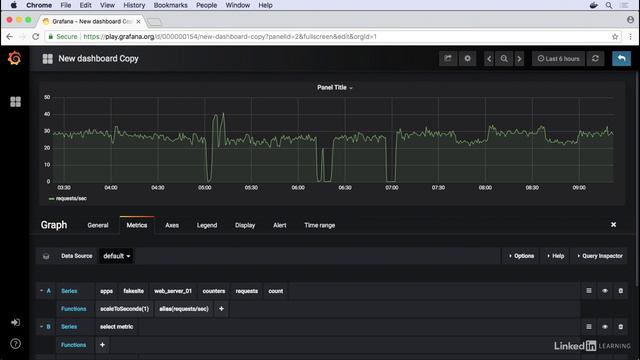
Task: Collapse query B with its arrow
Action: point(42,327)
